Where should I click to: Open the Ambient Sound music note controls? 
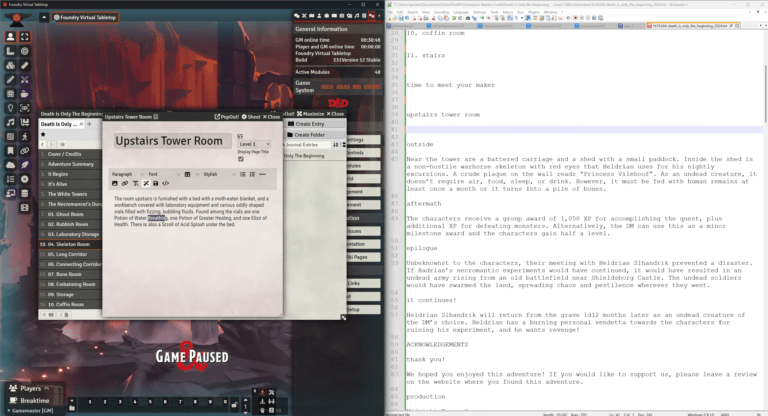point(10,122)
